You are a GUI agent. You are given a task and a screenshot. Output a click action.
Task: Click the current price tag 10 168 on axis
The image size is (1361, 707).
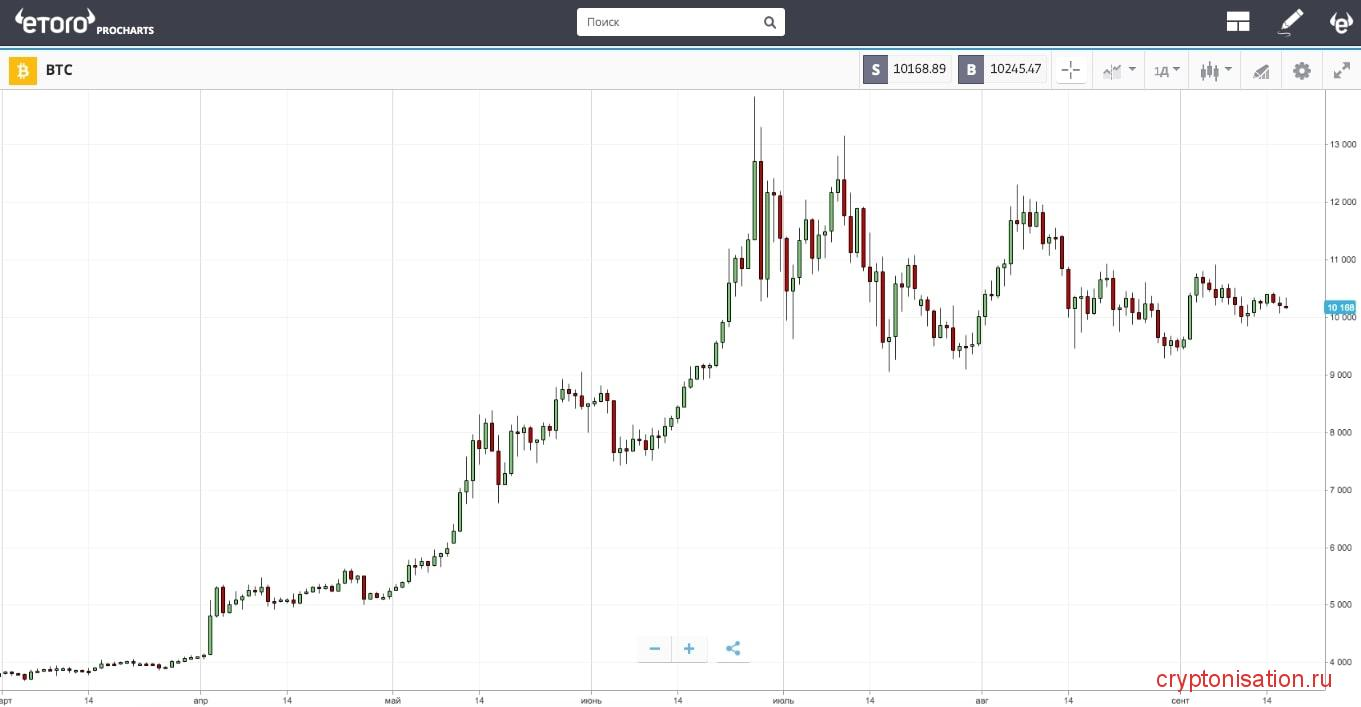pyautogui.click(x=1340, y=307)
